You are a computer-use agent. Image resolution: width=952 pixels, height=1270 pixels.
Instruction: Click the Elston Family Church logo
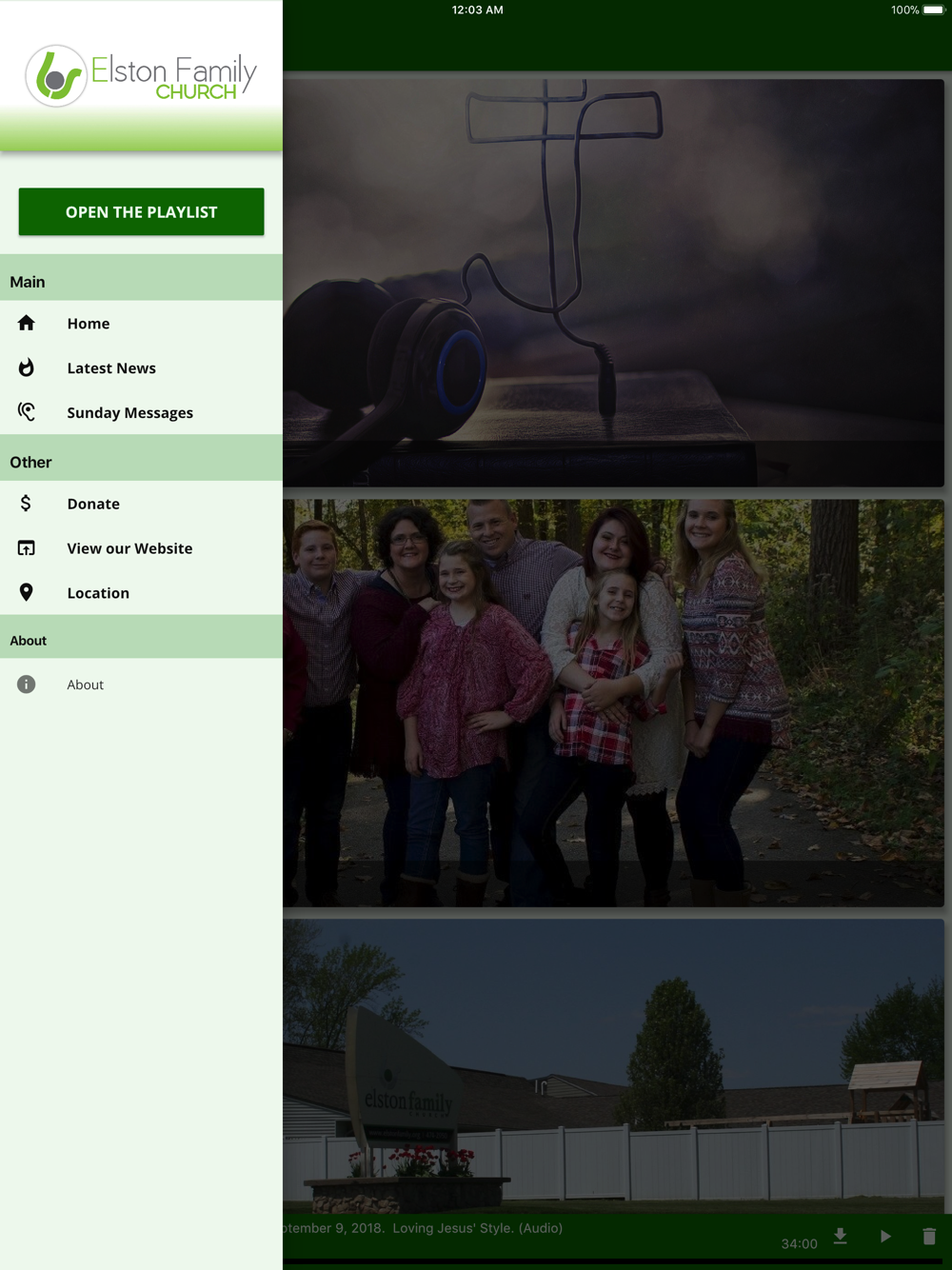pos(141,75)
